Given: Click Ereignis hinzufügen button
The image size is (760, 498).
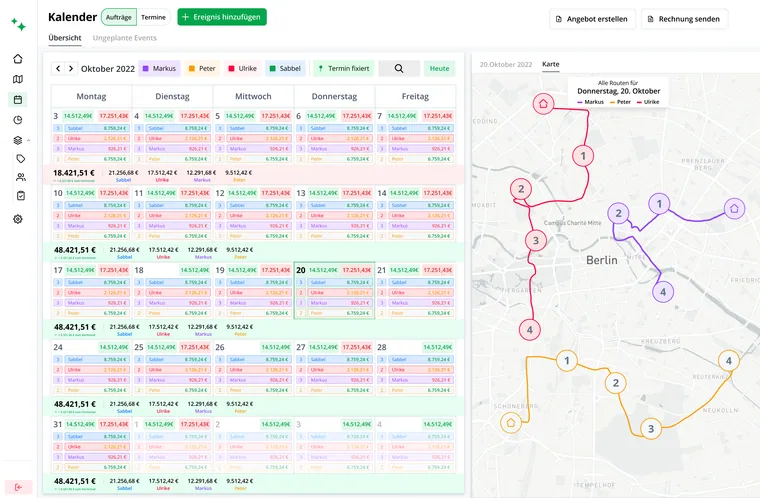Looking at the screenshot, I should pyautogui.click(x=222, y=17).
